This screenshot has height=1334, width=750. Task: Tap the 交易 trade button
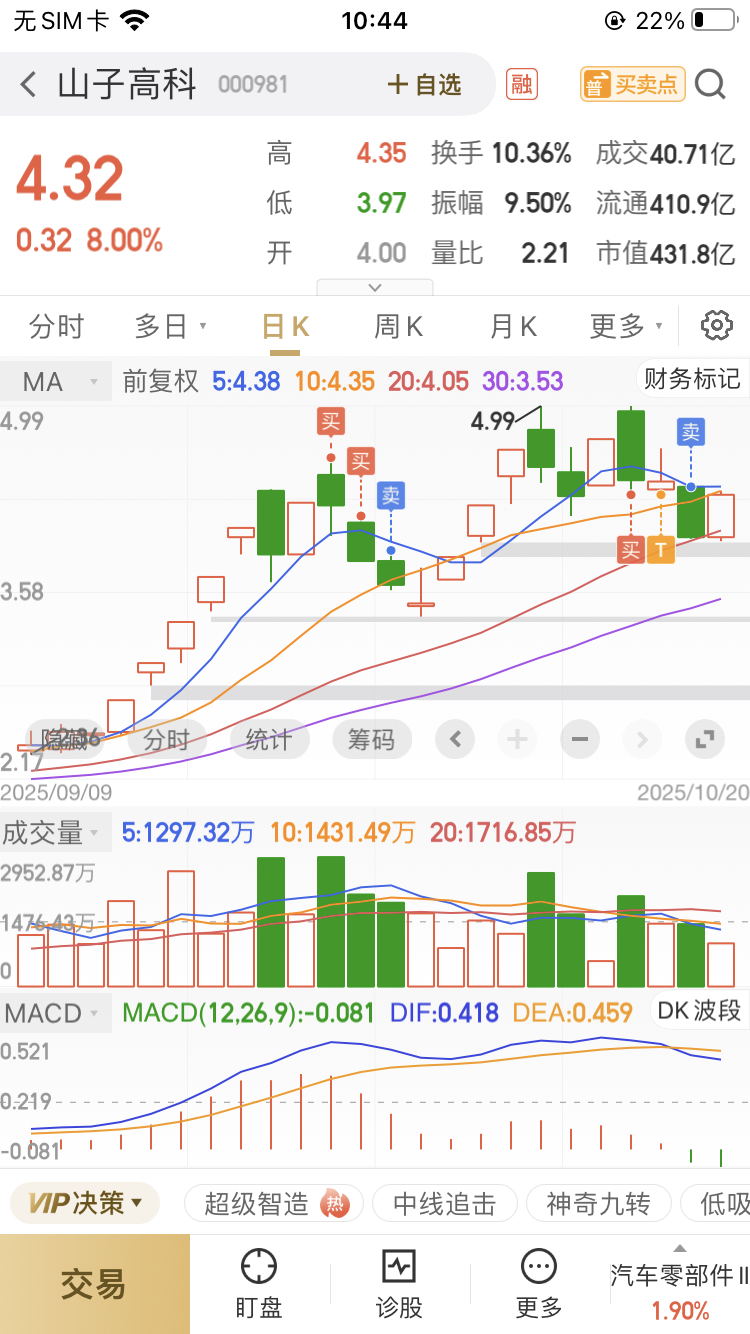point(95,1284)
